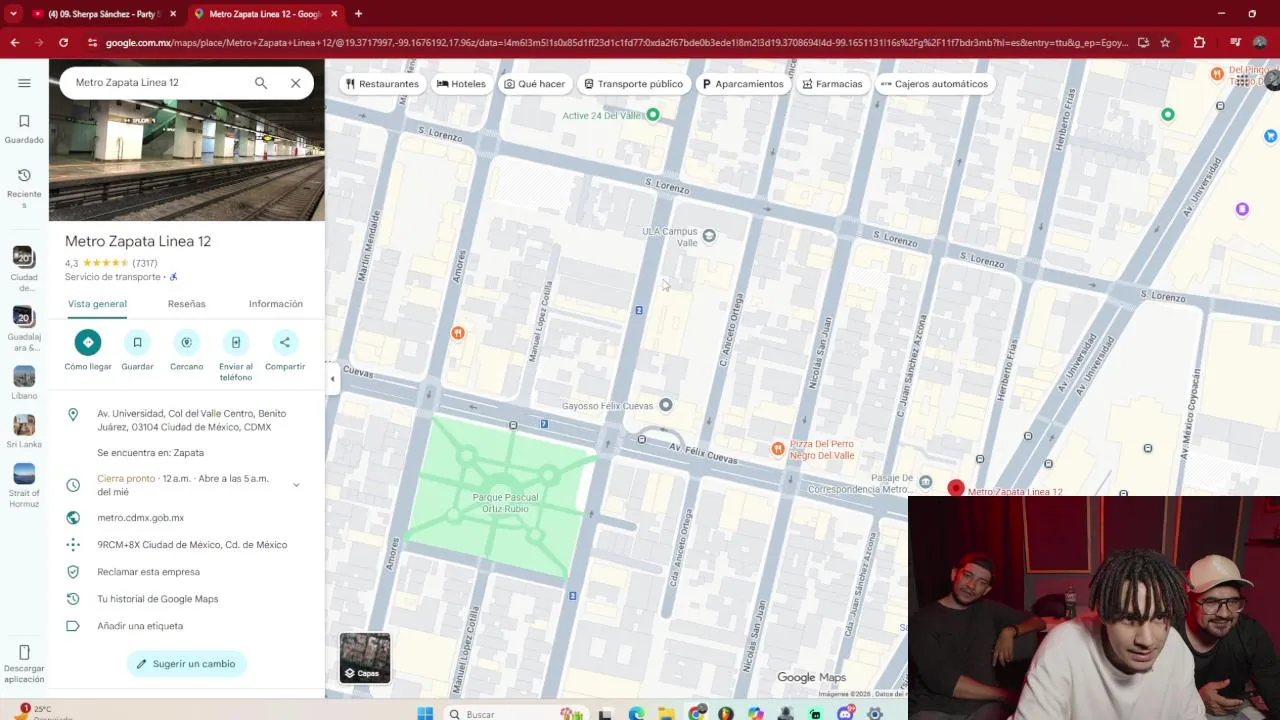Click the wheelchair accessibility icon
The height and width of the screenshot is (720, 1280).
(x=173, y=277)
